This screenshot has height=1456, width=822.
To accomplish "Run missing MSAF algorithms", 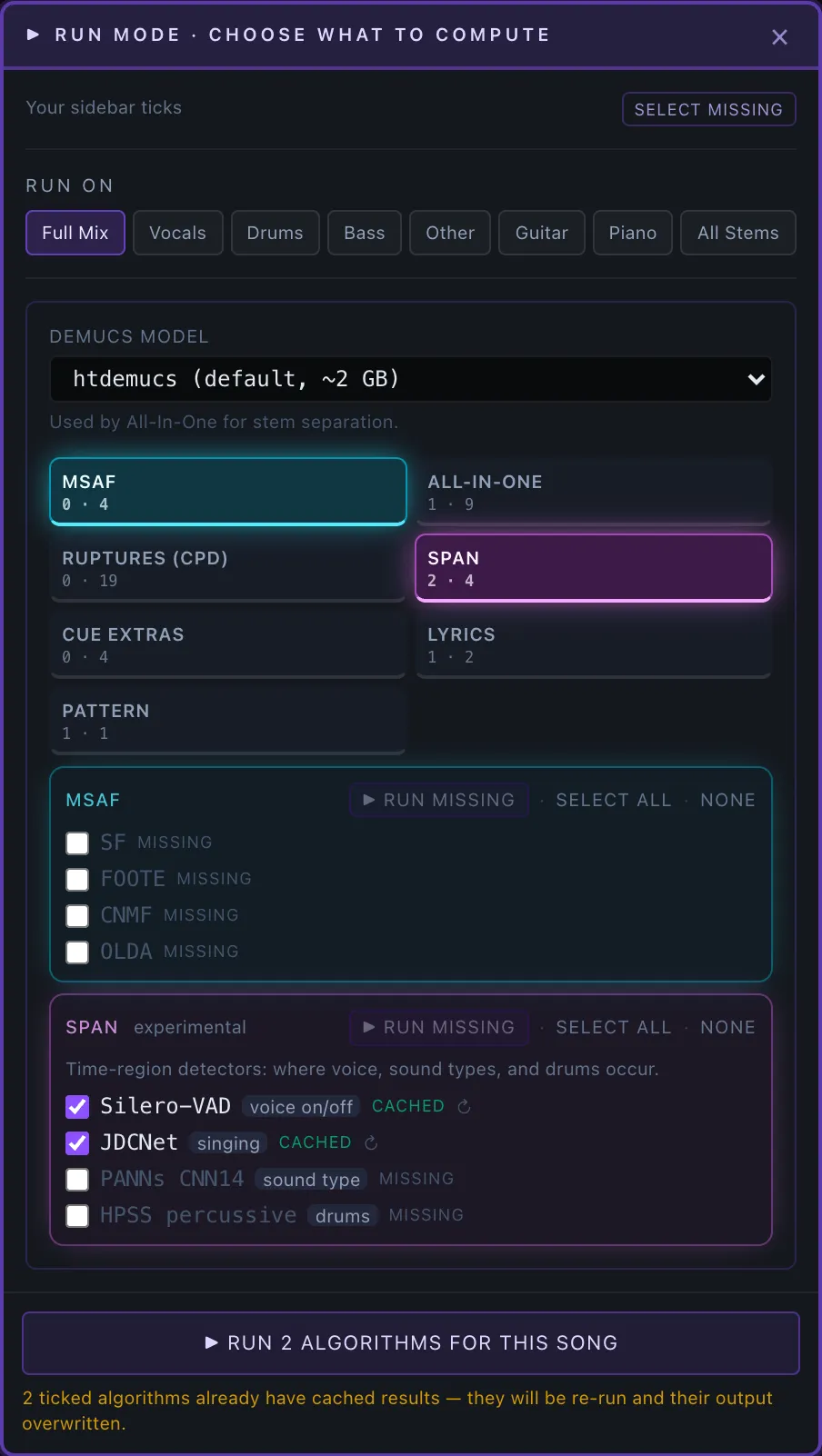I will 439,800.
